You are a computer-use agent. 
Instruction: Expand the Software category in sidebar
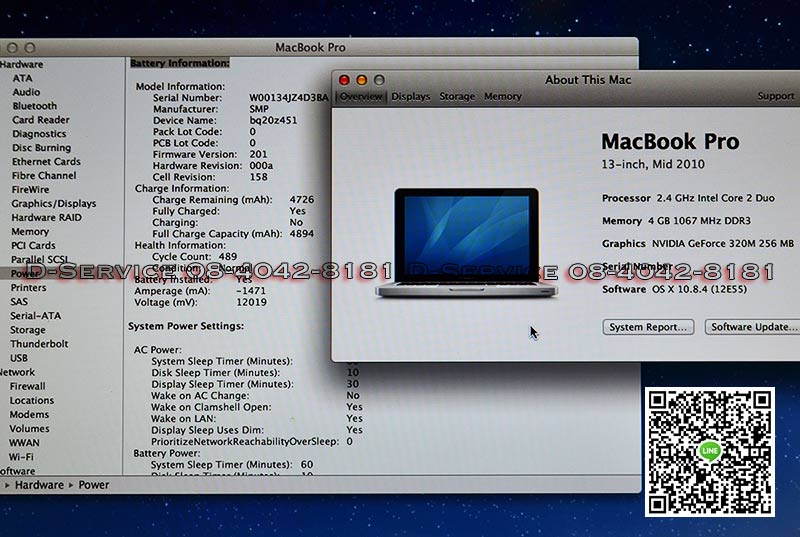tap(18, 471)
